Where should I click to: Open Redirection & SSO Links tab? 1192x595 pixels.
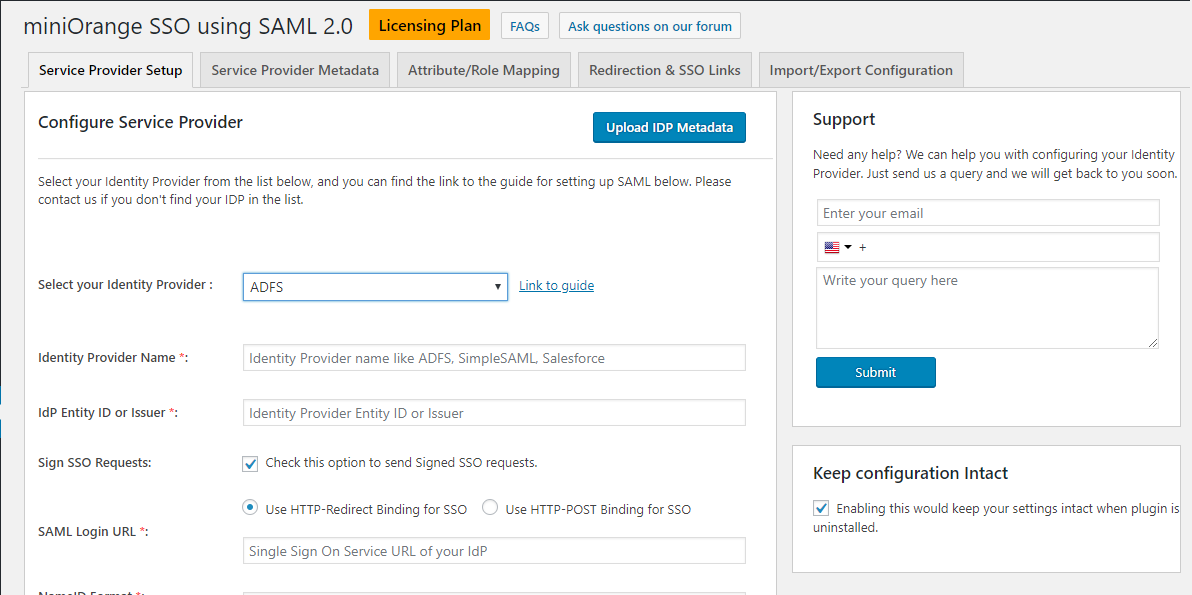pyautogui.click(x=665, y=70)
